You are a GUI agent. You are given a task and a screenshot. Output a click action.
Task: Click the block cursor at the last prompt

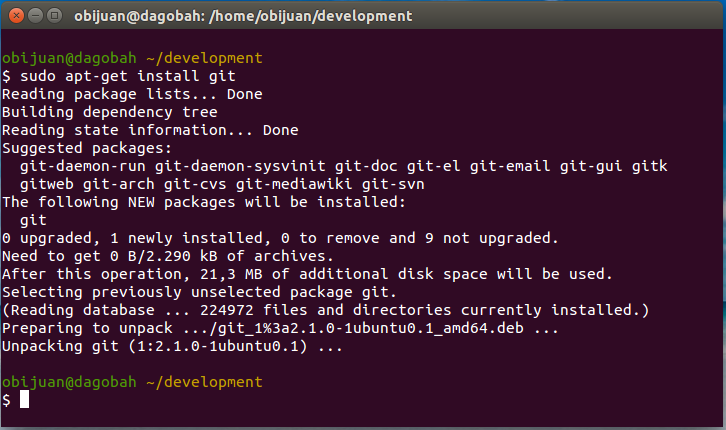(25, 400)
